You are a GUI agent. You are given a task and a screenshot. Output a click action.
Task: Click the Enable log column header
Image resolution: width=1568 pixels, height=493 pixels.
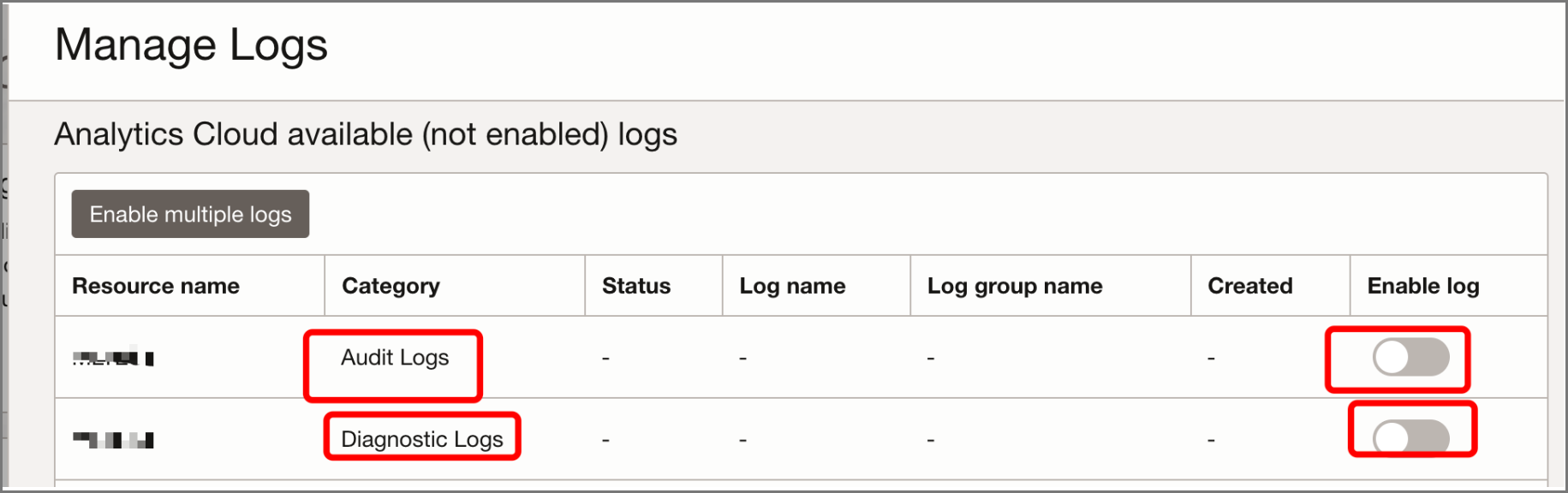(x=1423, y=286)
